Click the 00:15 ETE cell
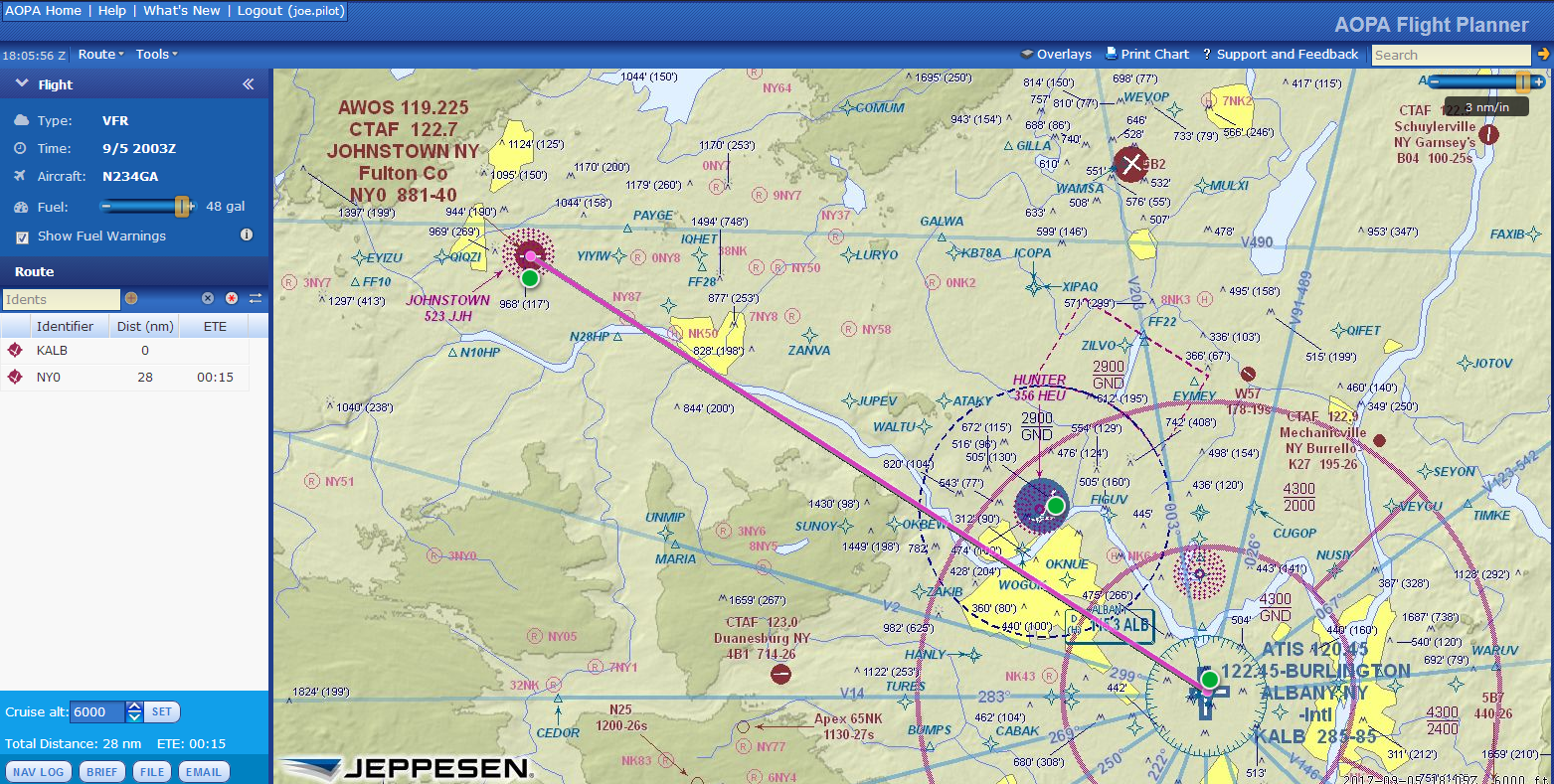 click(215, 377)
